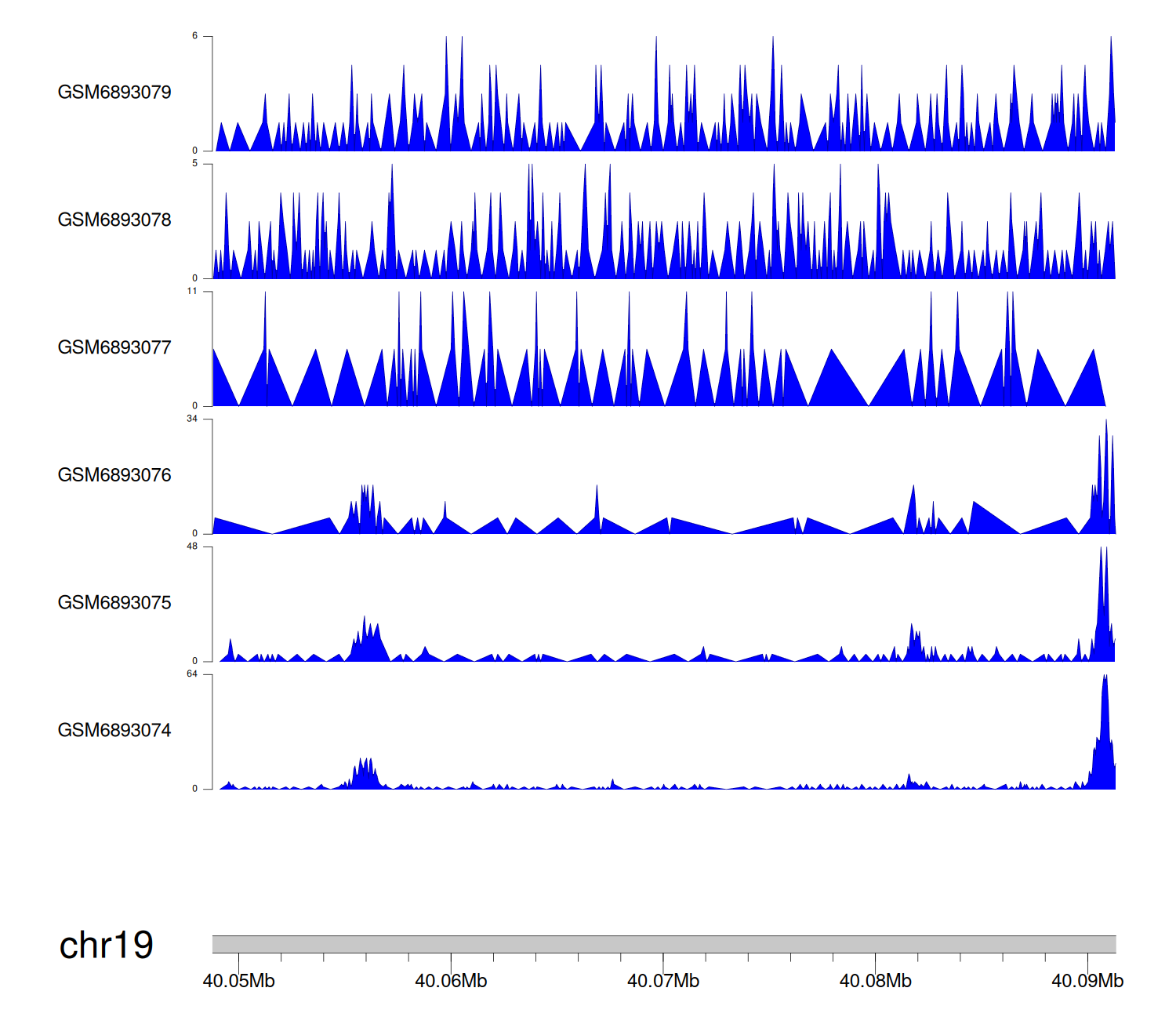Select the GSM6893076 track label
This screenshot has width=1176, height=1035.
(x=114, y=475)
